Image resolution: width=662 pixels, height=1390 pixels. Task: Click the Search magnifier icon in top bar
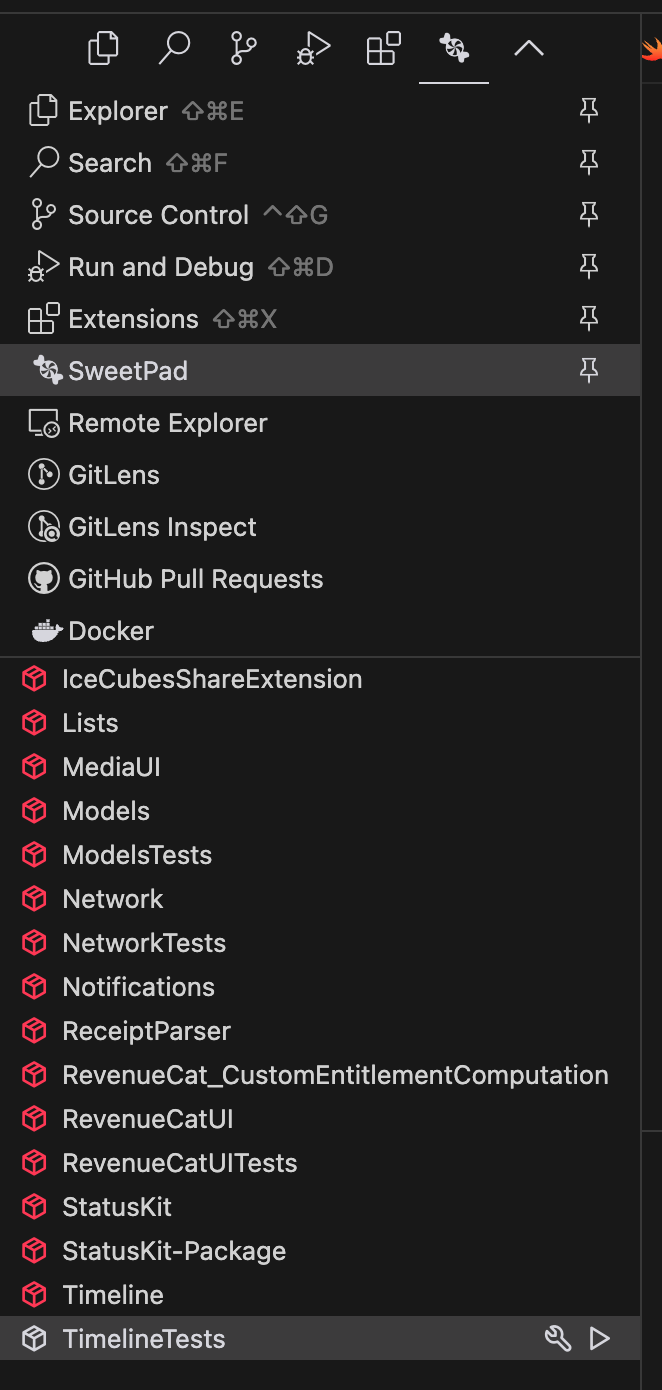coord(174,48)
